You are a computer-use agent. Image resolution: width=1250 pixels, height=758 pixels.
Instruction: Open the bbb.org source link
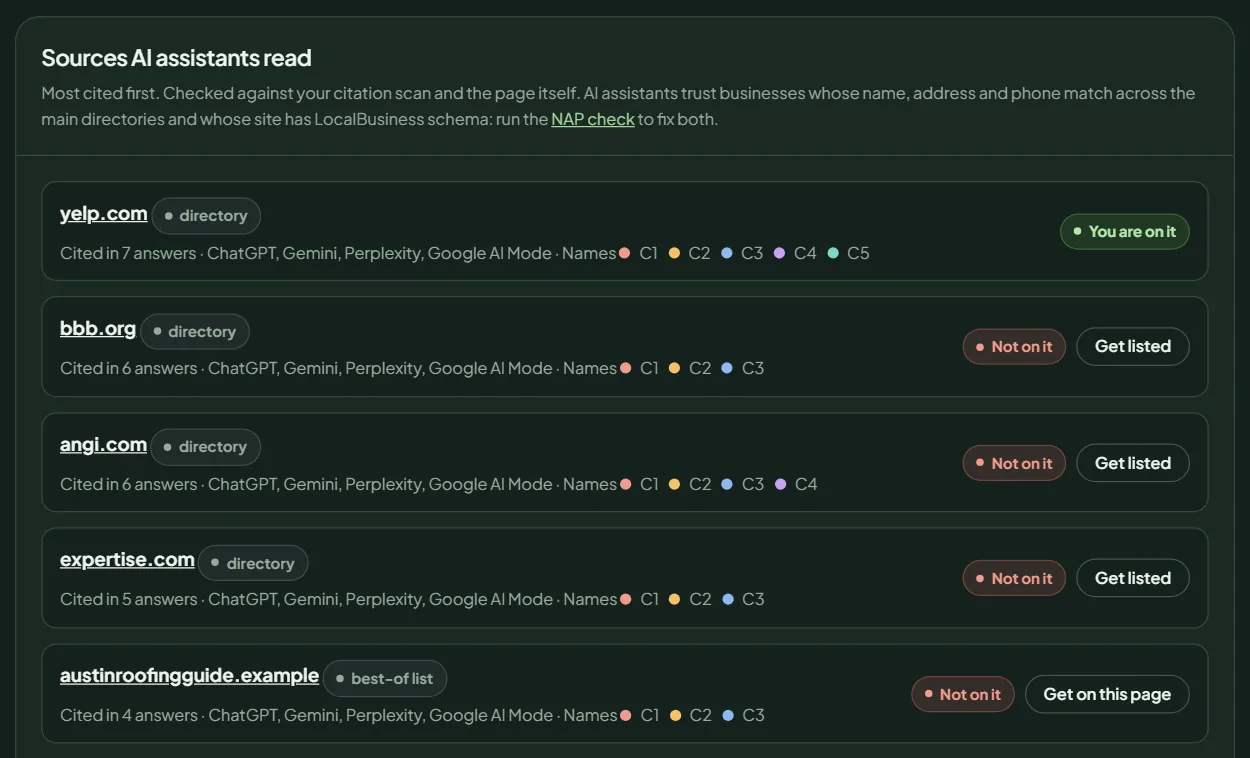98,329
